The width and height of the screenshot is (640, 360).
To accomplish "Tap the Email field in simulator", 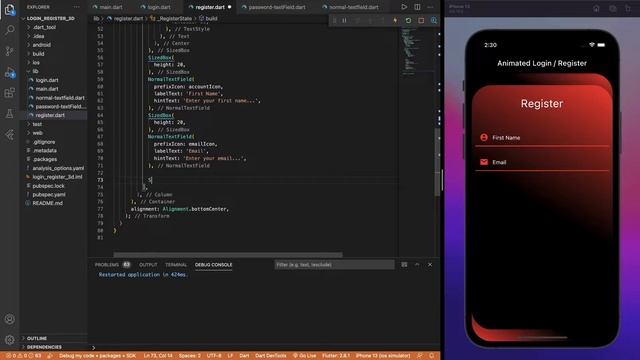I will 542,162.
